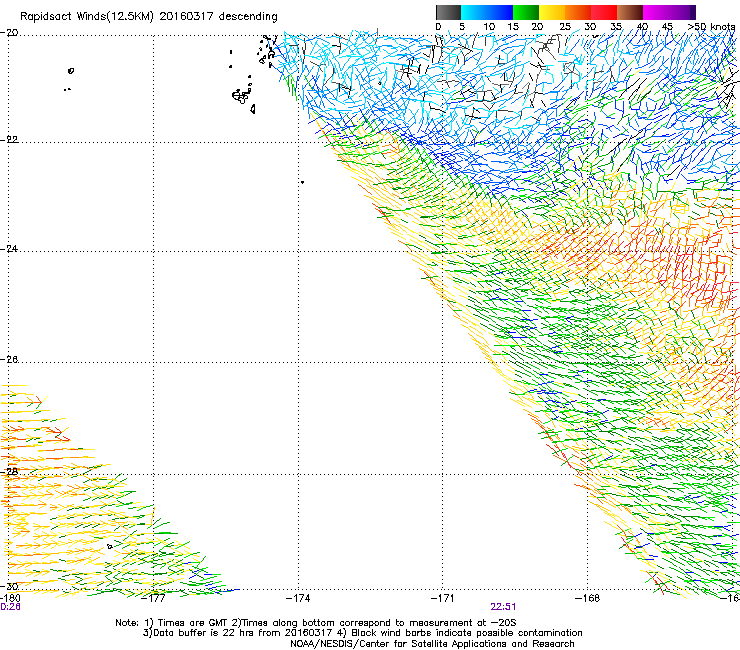Click the island cluster near -175, -21
This screenshot has width=740, height=650.
(242, 96)
